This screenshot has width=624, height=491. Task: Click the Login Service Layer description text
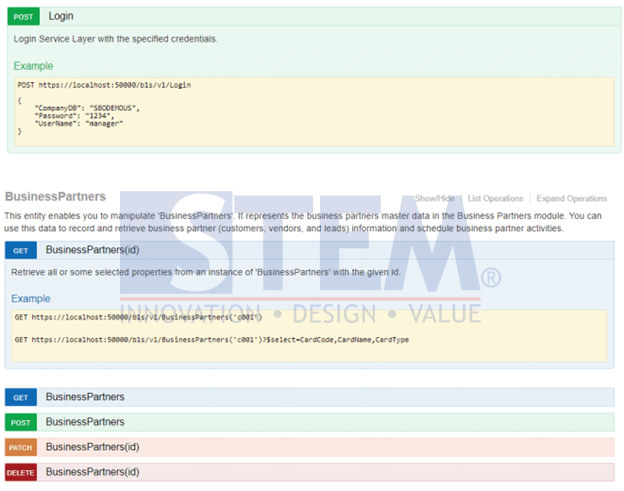[x=115, y=39]
